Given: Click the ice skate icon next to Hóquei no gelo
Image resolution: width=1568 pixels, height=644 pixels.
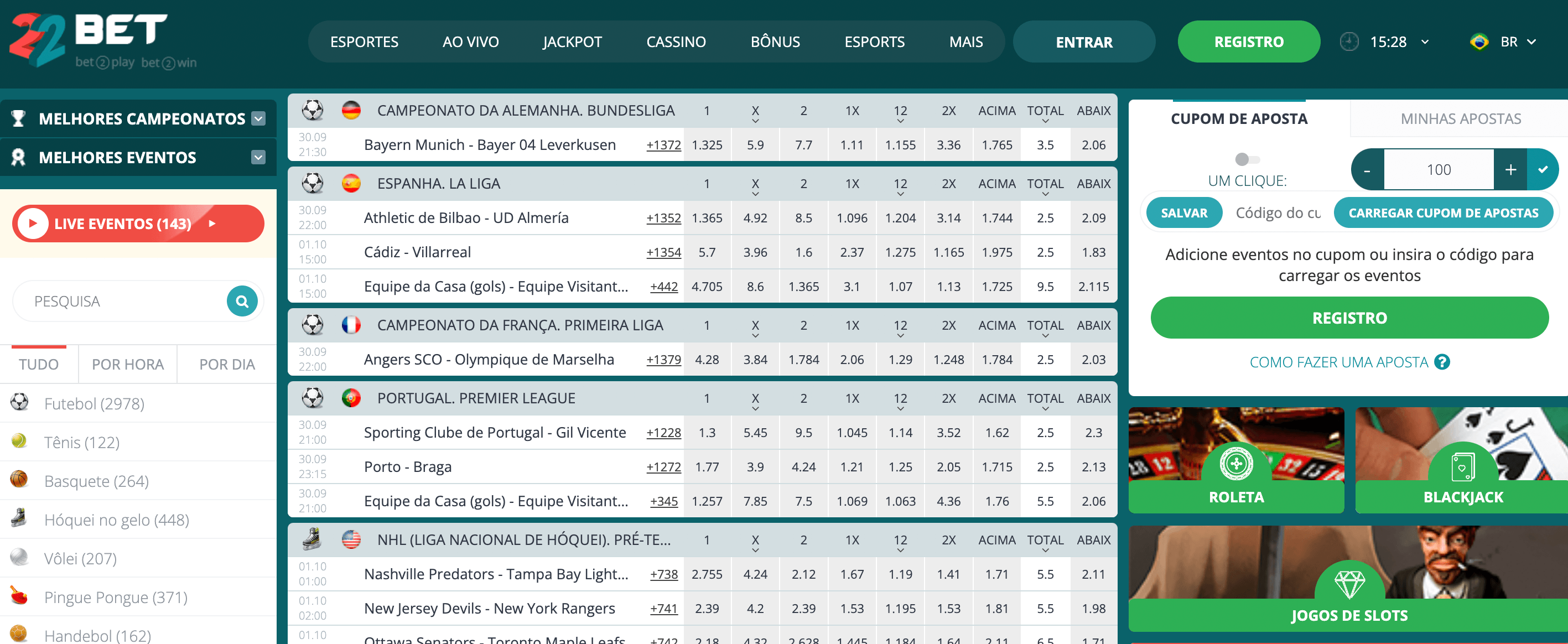Looking at the screenshot, I should point(19,518).
